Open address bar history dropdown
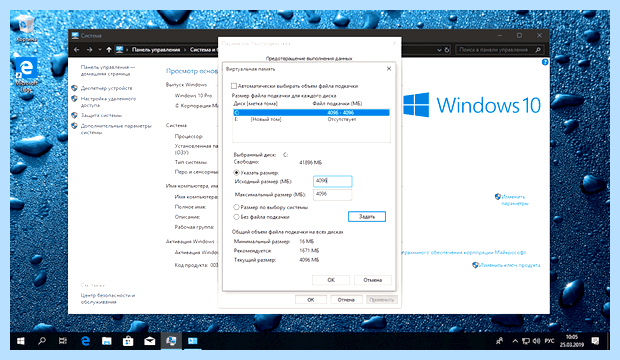 click(439, 50)
